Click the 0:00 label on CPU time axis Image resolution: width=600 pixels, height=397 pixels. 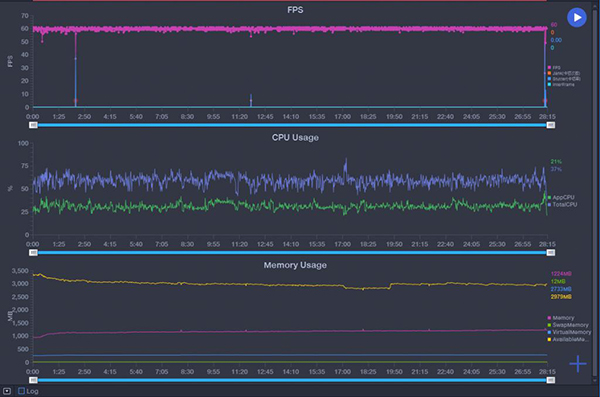tap(33, 244)
